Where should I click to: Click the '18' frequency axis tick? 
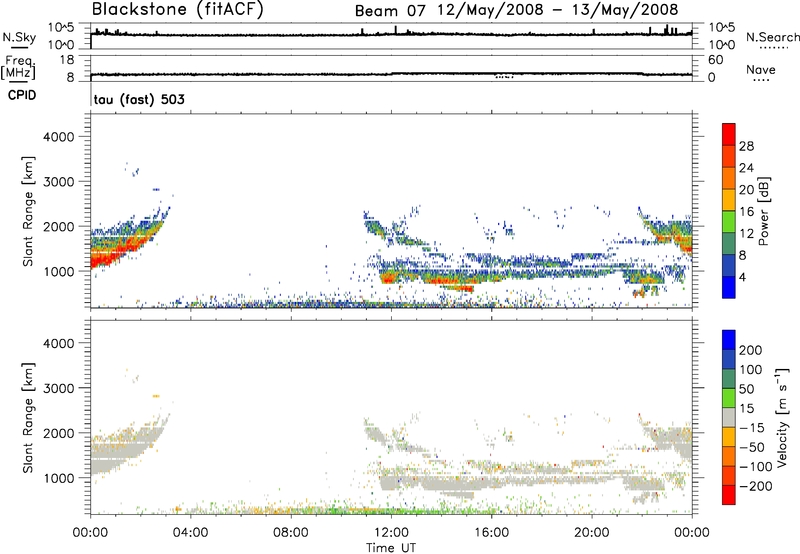coord(67,60)
